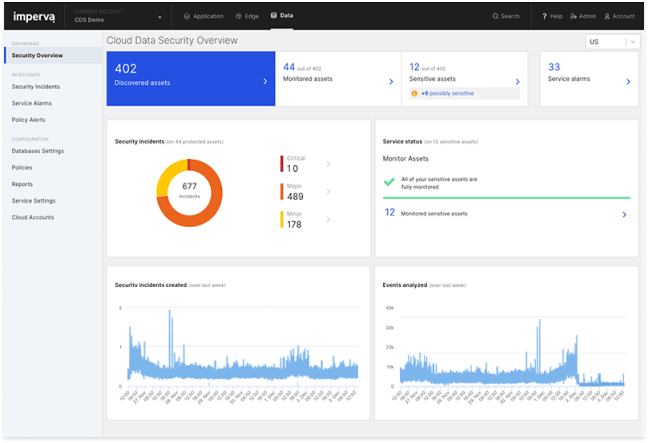Open Databases Settings in the sidebar
648x443 pixels.
[38, 151]
